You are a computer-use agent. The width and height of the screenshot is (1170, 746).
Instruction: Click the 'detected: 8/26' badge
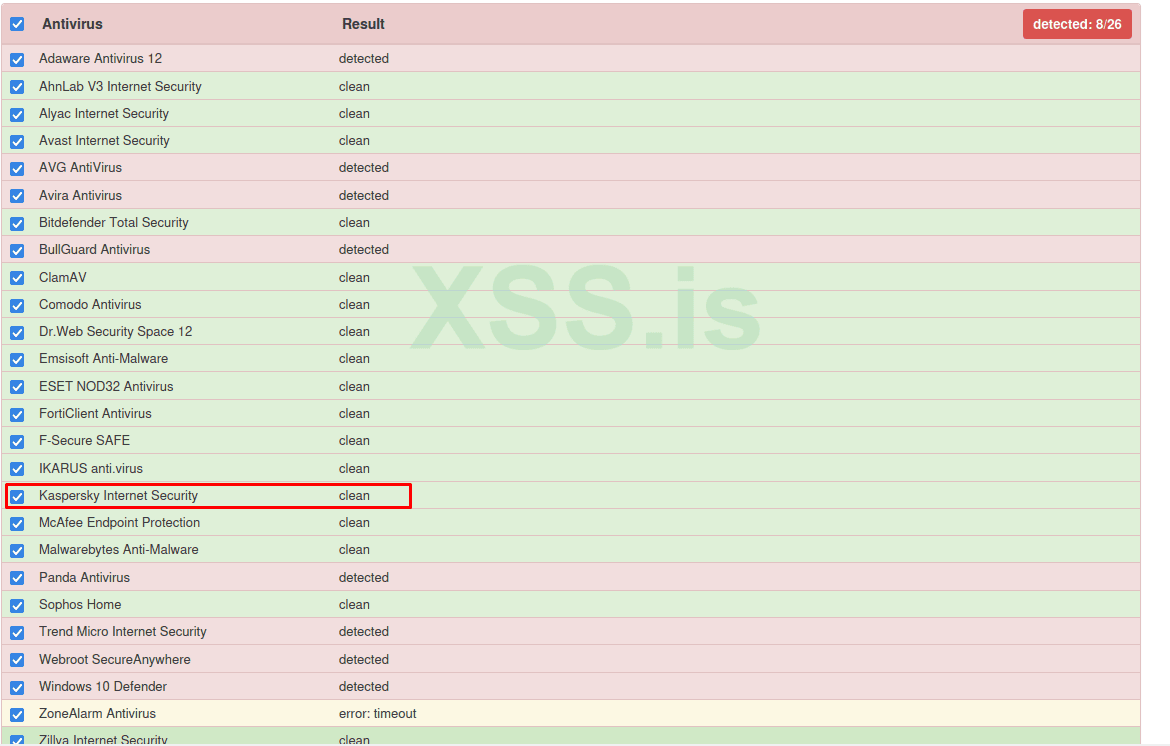click(x=1077, y=24)
